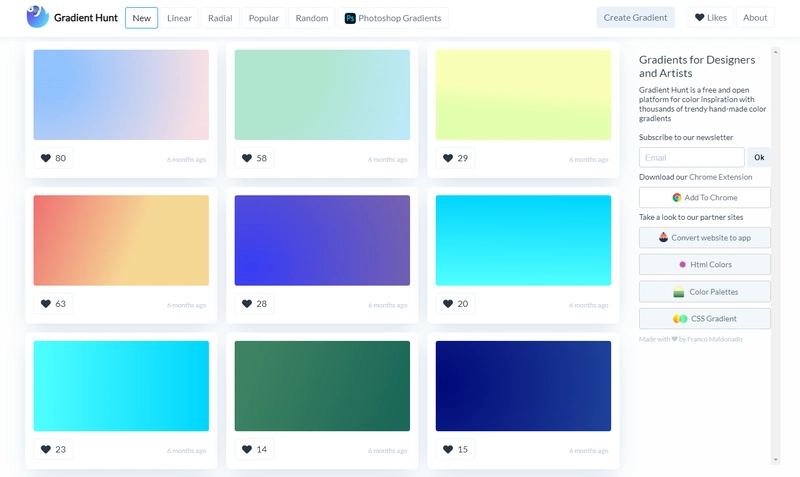
Task: Click the CSS Gradient circles icon
Action: pyautogui.click(x=680, y=319)
